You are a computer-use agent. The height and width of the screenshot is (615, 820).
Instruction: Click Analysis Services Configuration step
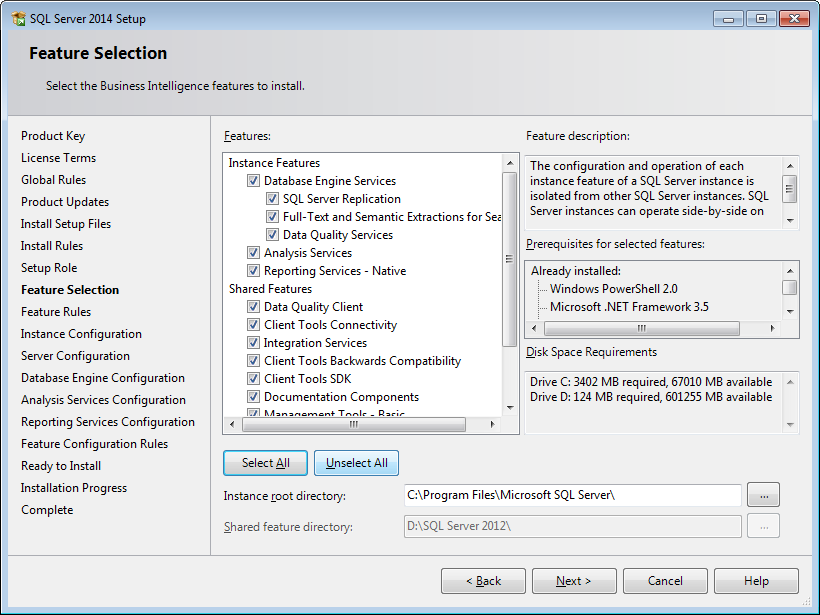pyautogui.click(x=104, y=400)
